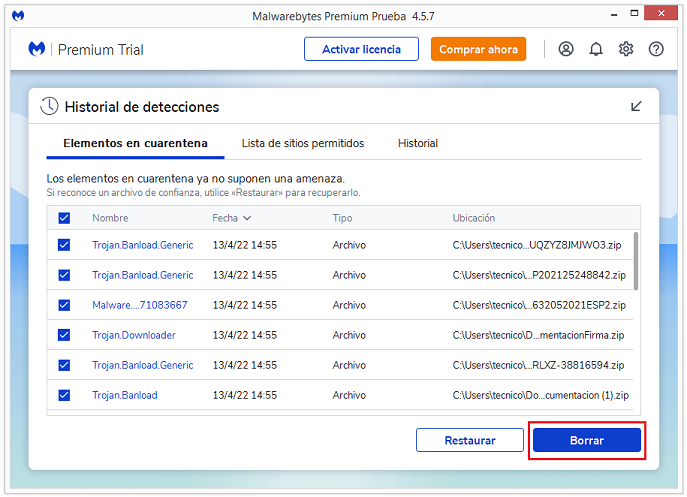
Task: Collapse the detection history panel arrow
Action: pyautogui.click(x=636, y=106)
